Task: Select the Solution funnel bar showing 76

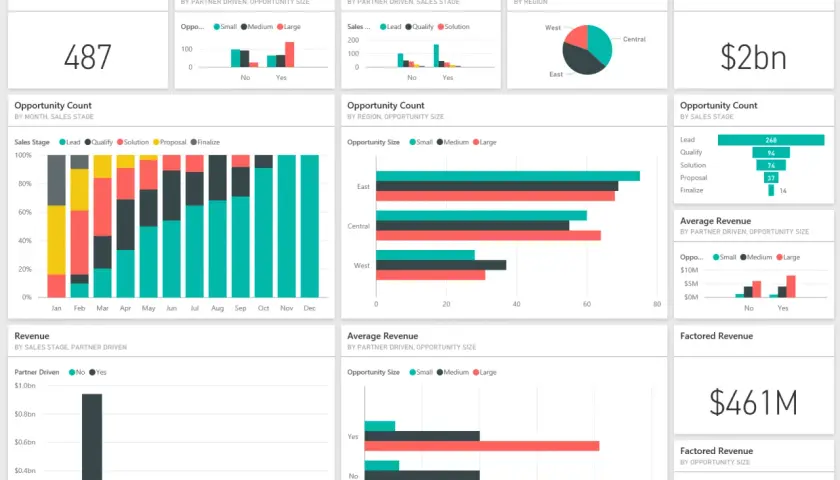Action: (771, 165)
